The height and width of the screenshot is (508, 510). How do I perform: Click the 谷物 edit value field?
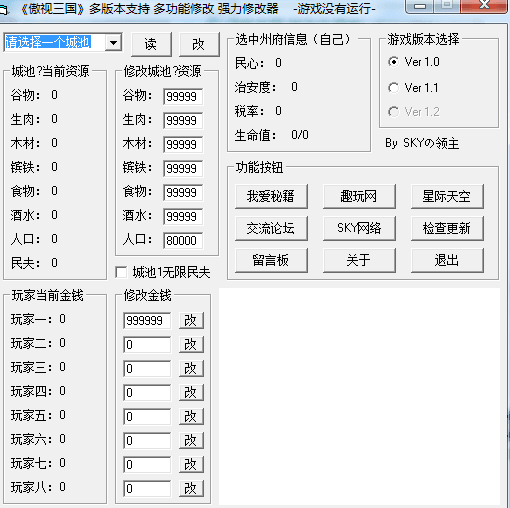[x=183, y=97]
